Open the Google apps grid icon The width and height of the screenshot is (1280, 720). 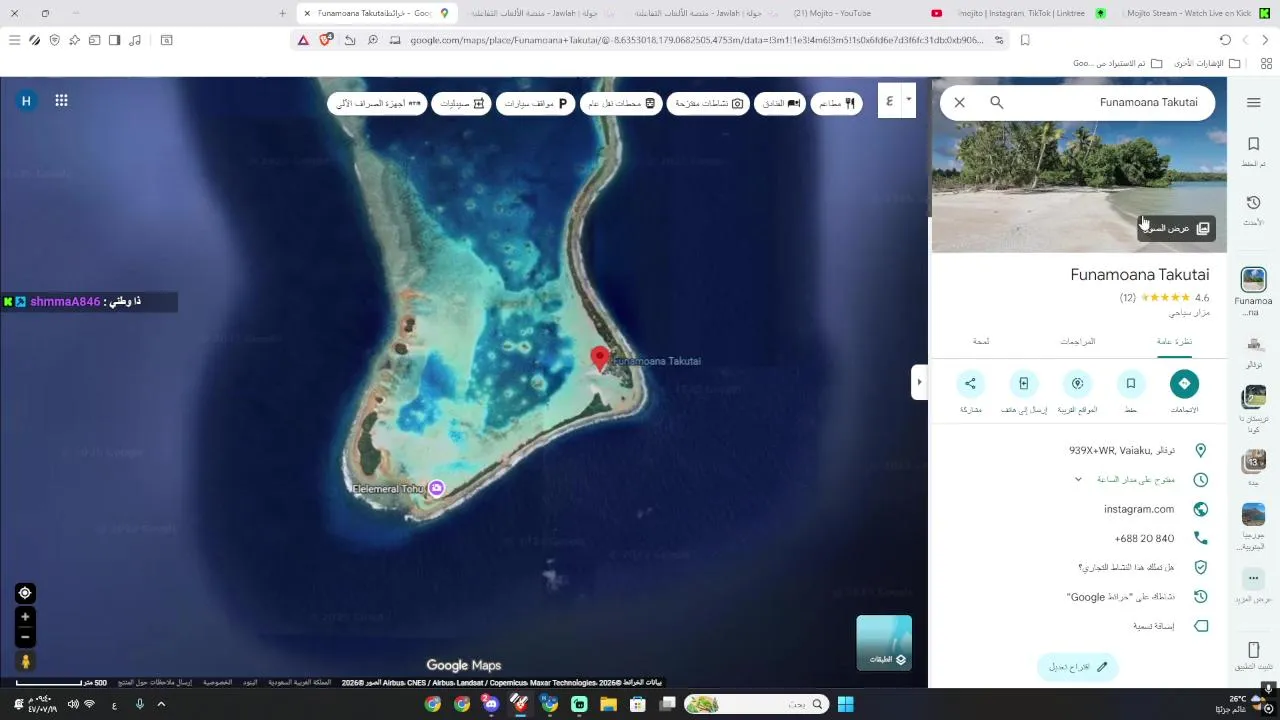(x=61, y=100)
